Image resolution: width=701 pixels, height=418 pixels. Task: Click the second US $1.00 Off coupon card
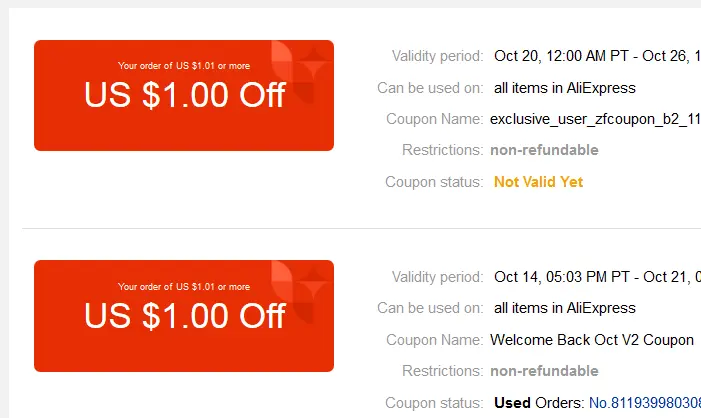pos(184,316)
